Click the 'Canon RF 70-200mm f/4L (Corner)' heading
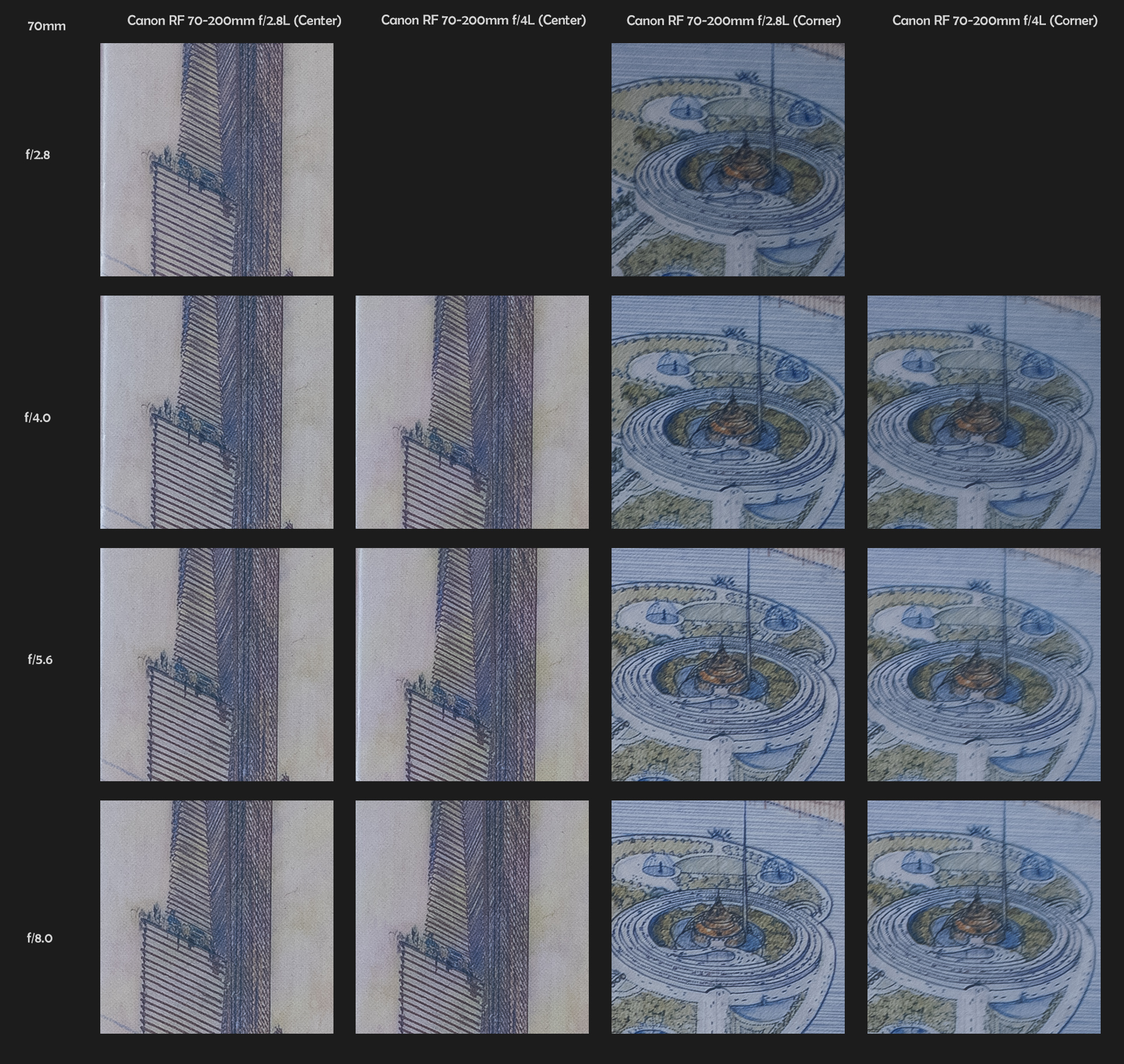 995,21
